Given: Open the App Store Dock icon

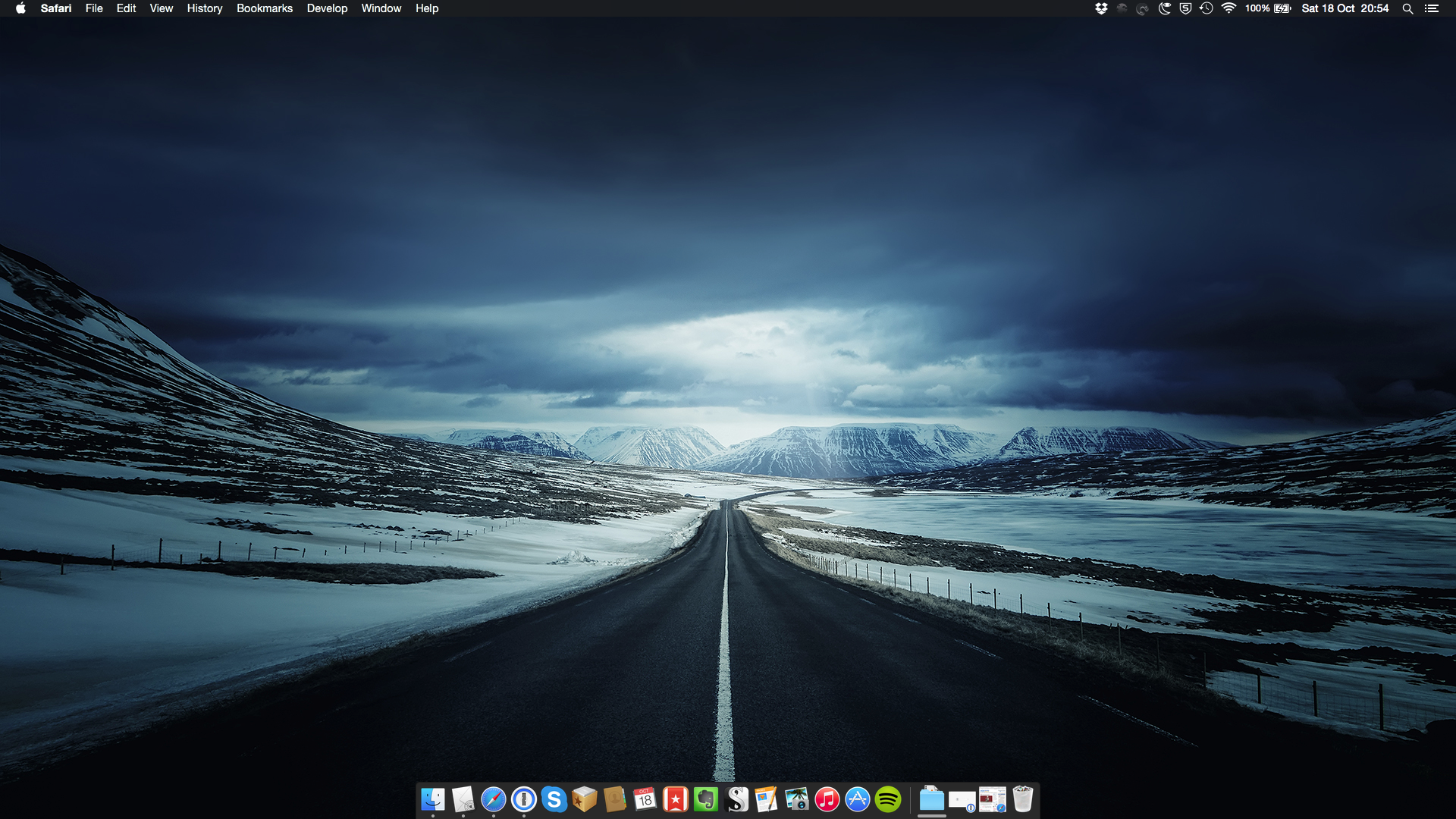Looking at the screenshot, I should (x=858, y=799).
